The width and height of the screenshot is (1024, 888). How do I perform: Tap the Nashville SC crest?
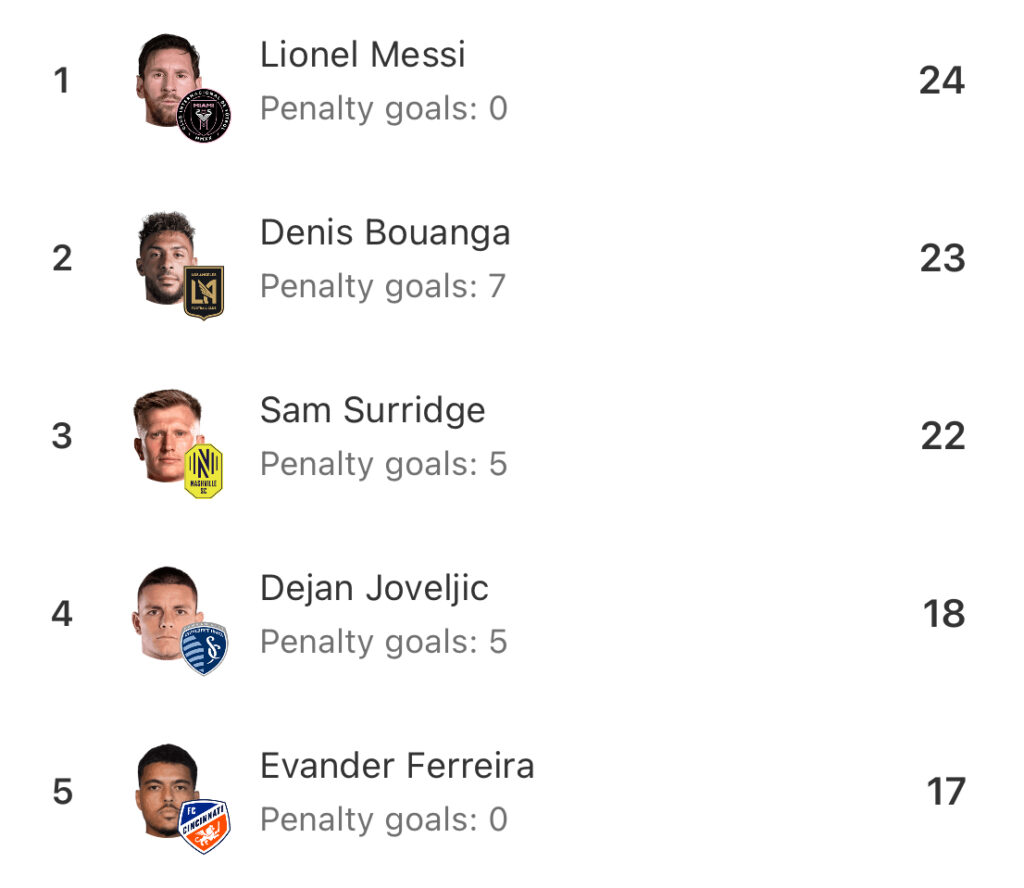203,470
